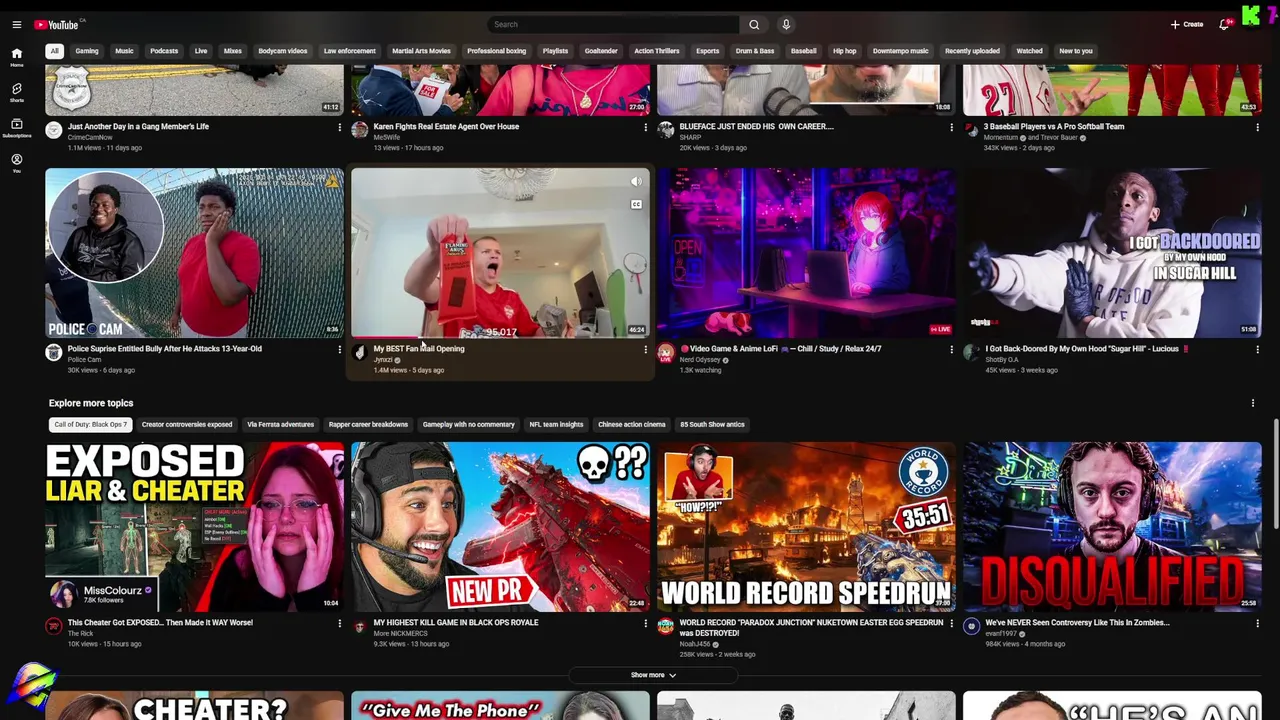1280x720 pixels.
Task: Select the Bodycam videos chip
Action: click(283, 51)
